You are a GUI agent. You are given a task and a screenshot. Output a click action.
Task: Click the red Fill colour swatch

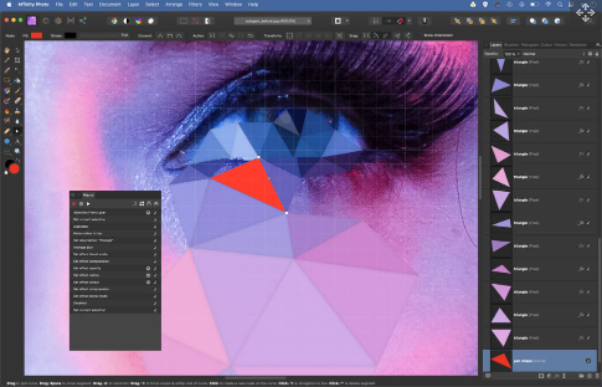coord(36,36)
